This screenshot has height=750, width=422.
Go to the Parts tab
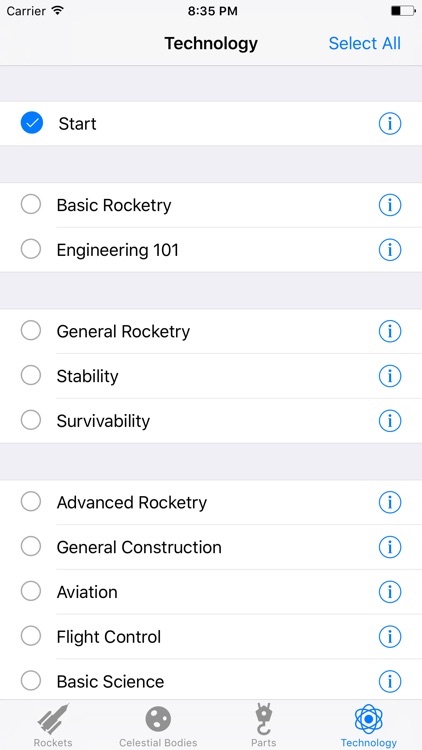coord(263,725)
